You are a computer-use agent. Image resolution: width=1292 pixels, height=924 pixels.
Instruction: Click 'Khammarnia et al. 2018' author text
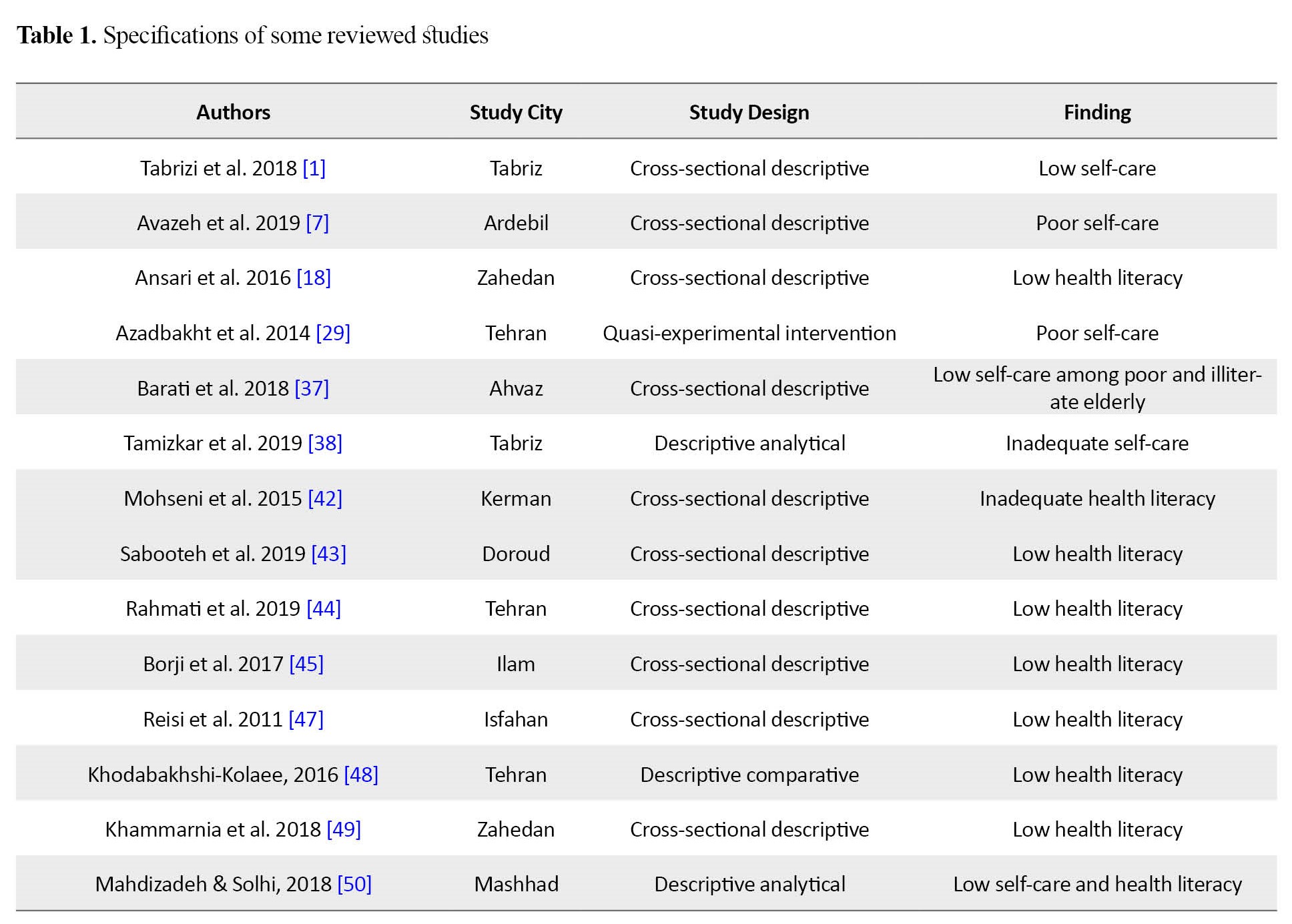point(213,829)
